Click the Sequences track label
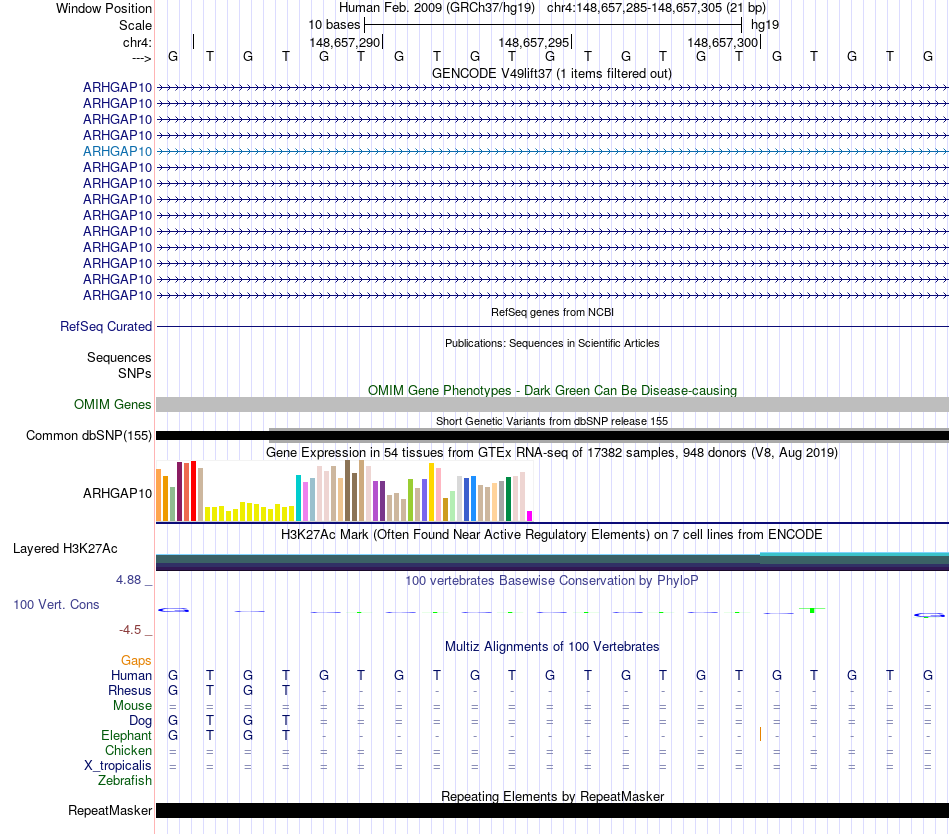 pos(119,357)
